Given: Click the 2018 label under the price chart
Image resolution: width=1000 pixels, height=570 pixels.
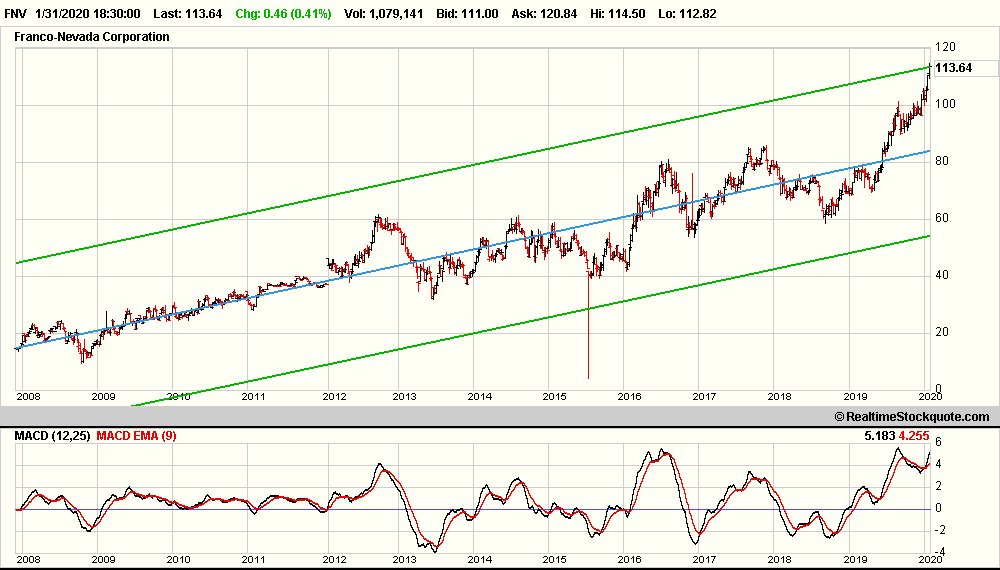Looking at the screenshot, I should (x=779, y=397).
